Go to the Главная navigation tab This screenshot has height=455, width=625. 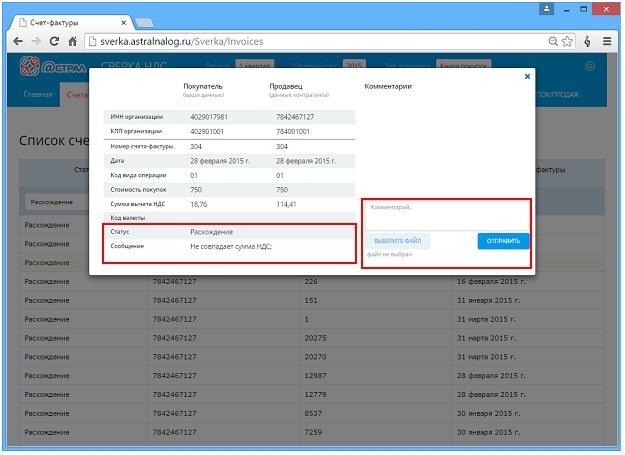tap(38, 95)
